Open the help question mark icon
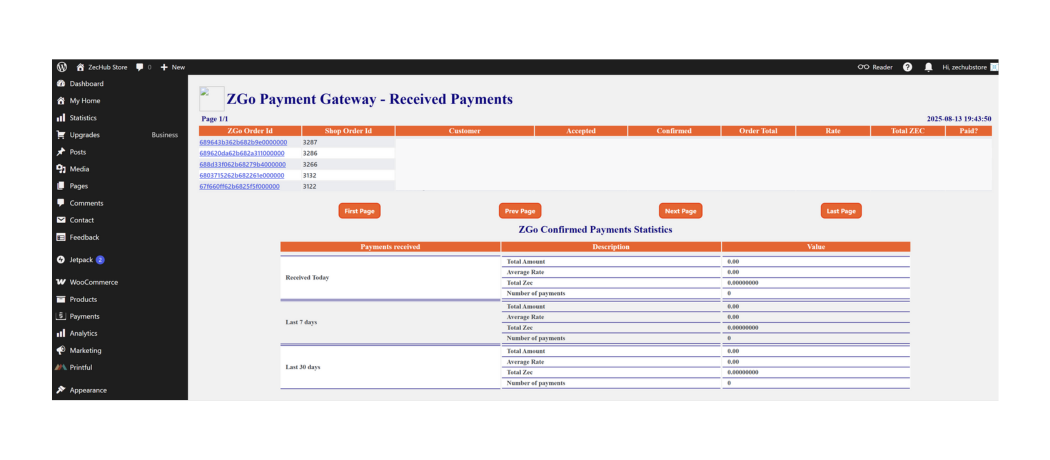1050x460 pixels. [x=907, y=67]
